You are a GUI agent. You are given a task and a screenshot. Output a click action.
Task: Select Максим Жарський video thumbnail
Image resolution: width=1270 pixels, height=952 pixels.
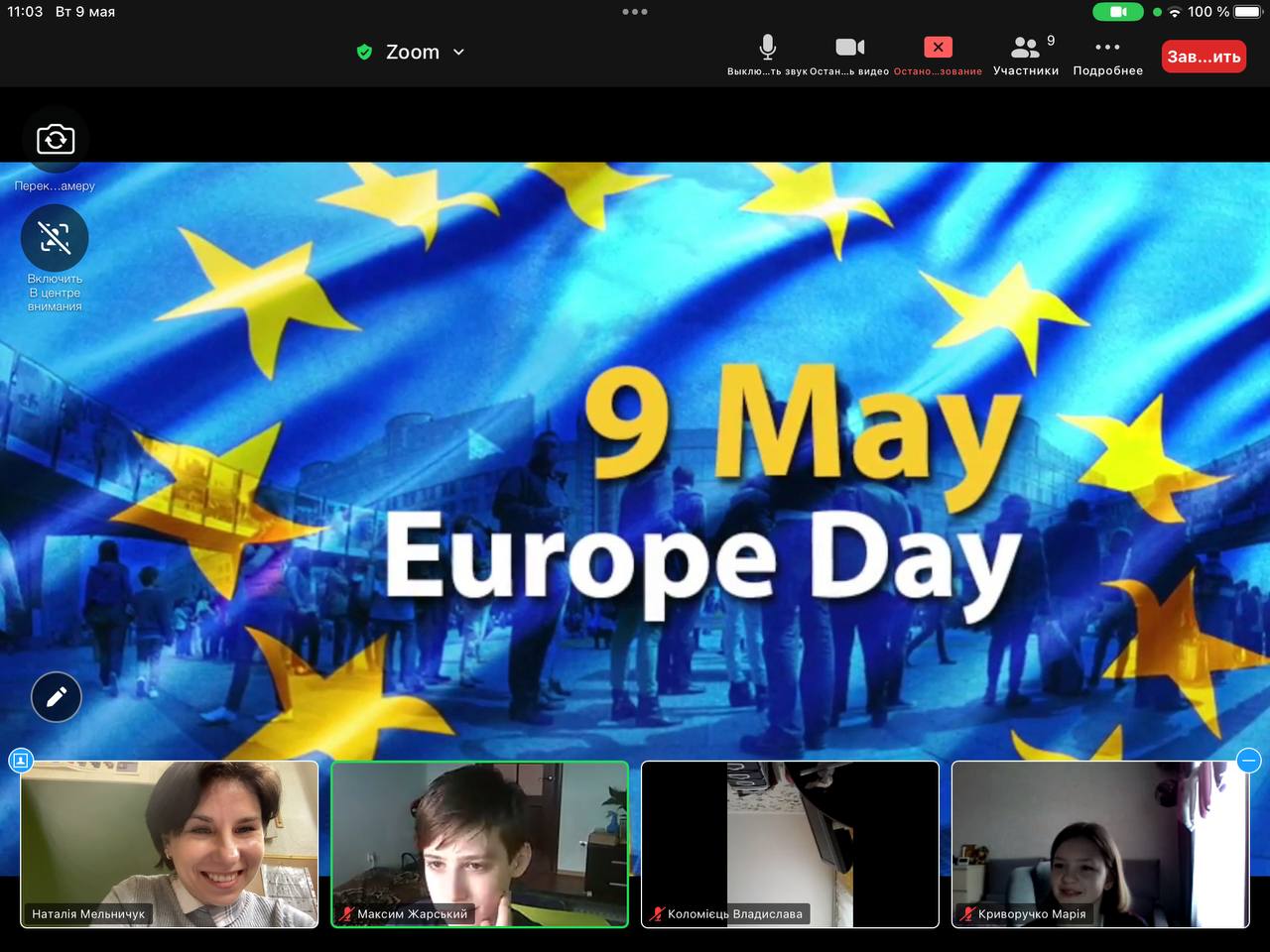[479, 843]
